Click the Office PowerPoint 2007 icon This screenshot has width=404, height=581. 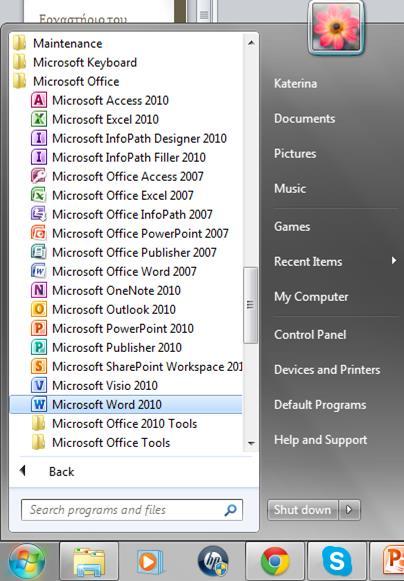tap(39, 233)
